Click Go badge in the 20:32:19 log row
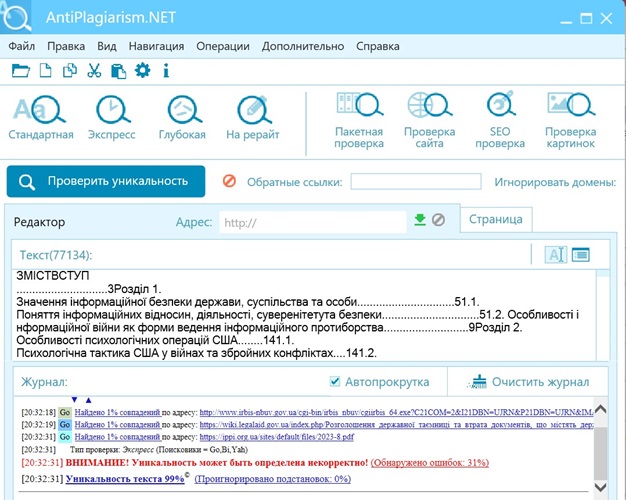Viewport: 626px width, 500px height. (x=65, y=425)
